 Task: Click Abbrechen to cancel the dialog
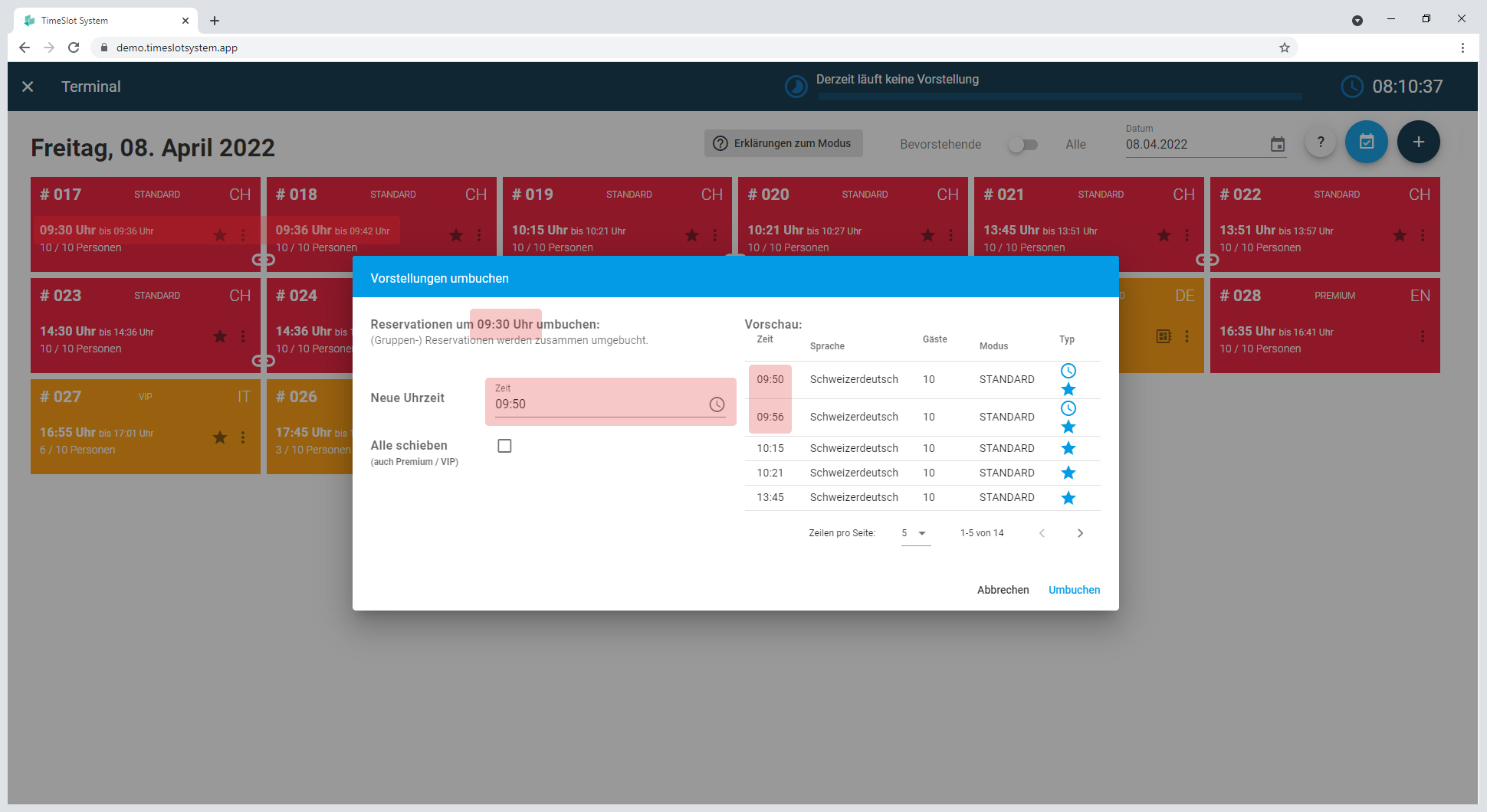tap(1003, 590)
